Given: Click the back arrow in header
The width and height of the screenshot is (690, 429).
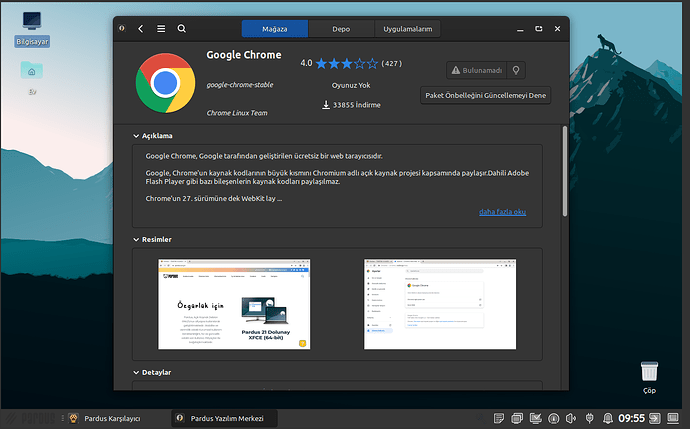Looking at the screenshot, I should click(x=141, y=29).
